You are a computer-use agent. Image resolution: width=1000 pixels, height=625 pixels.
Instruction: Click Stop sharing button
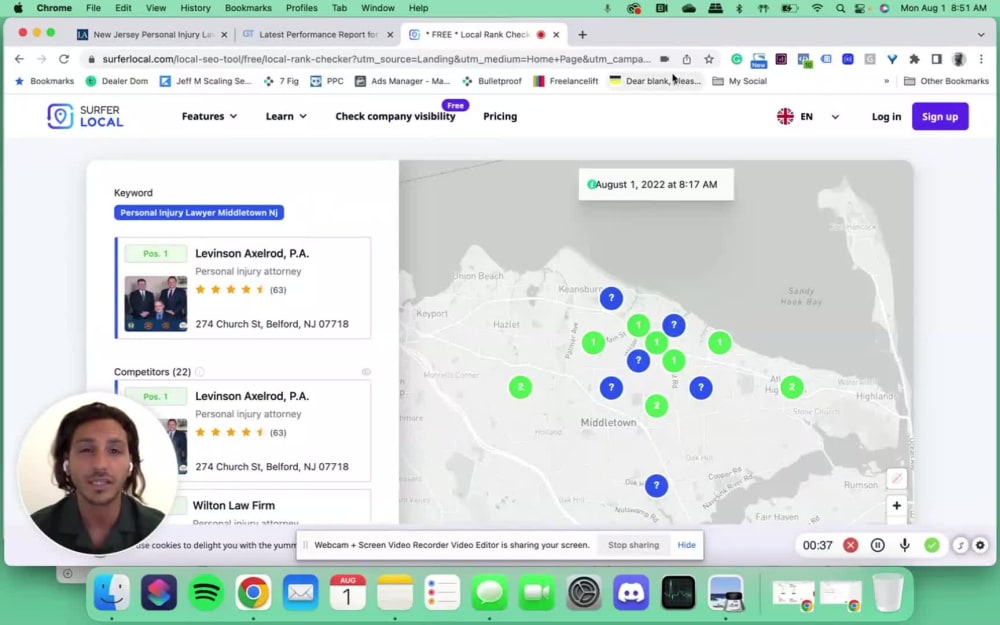click(633, 545)
